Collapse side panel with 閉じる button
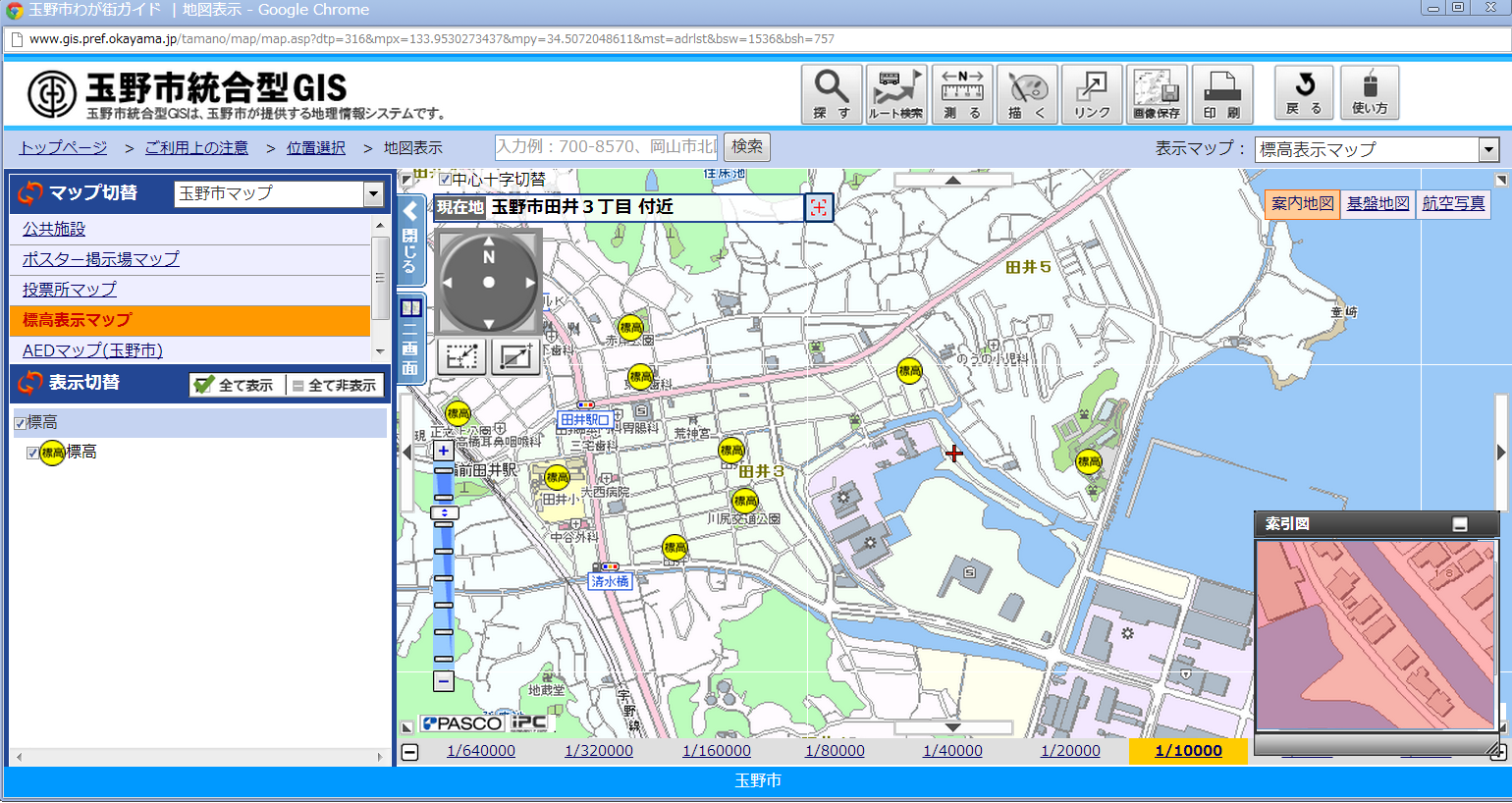 coord(410,239)
